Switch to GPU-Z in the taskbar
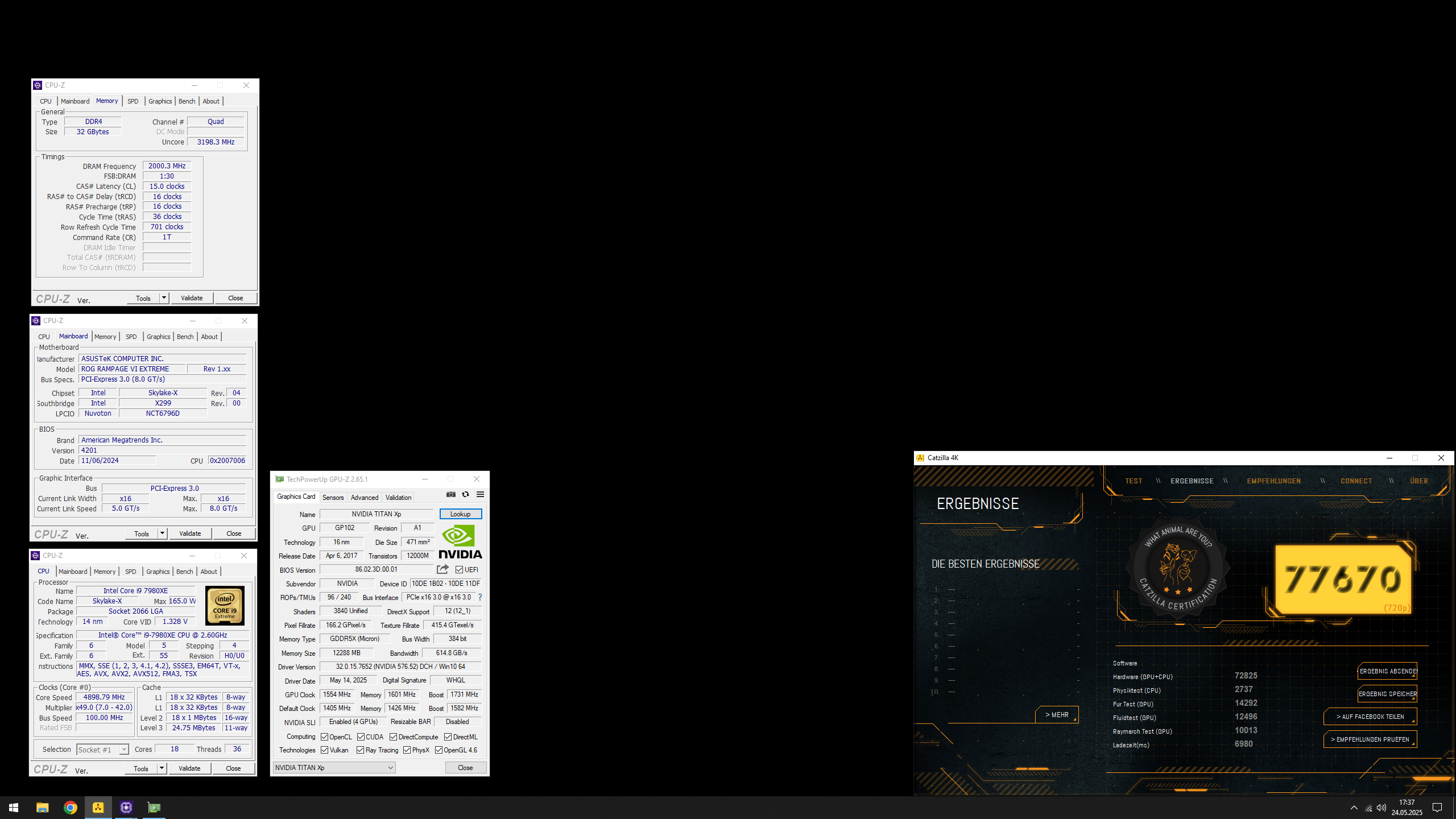The width and height of the screenshot is (1456, 819). tap(154, 808)
